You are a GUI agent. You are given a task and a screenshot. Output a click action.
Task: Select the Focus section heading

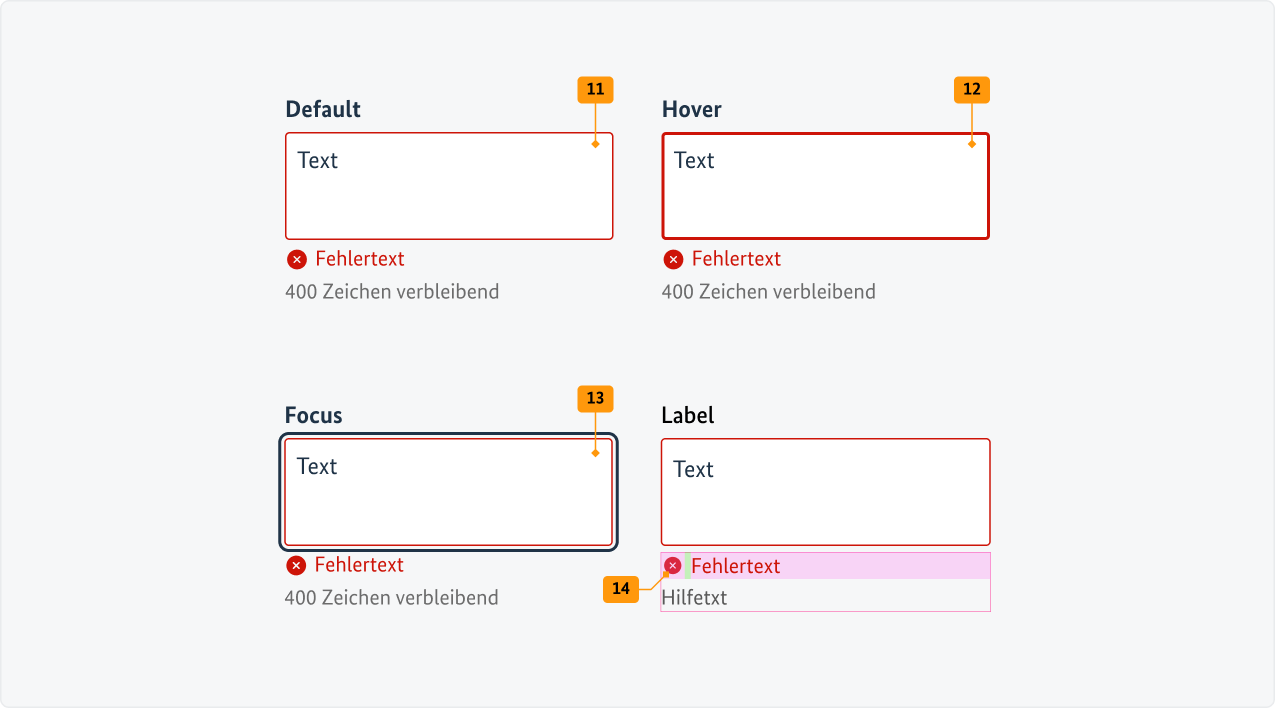pos(313,415)
